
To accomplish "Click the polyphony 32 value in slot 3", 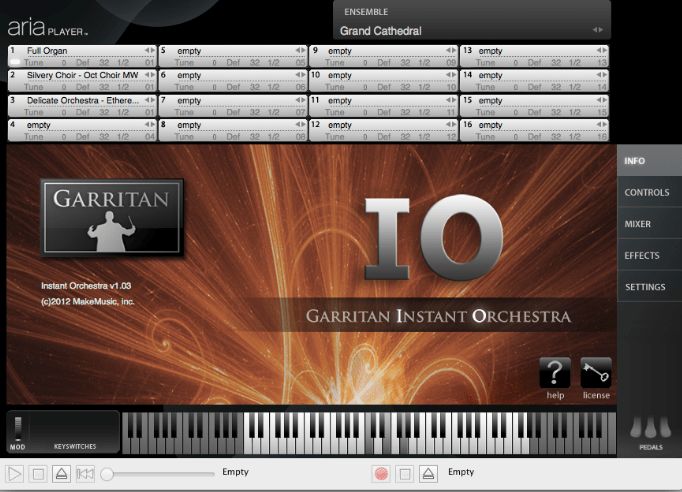I will (x=104, y=112).
